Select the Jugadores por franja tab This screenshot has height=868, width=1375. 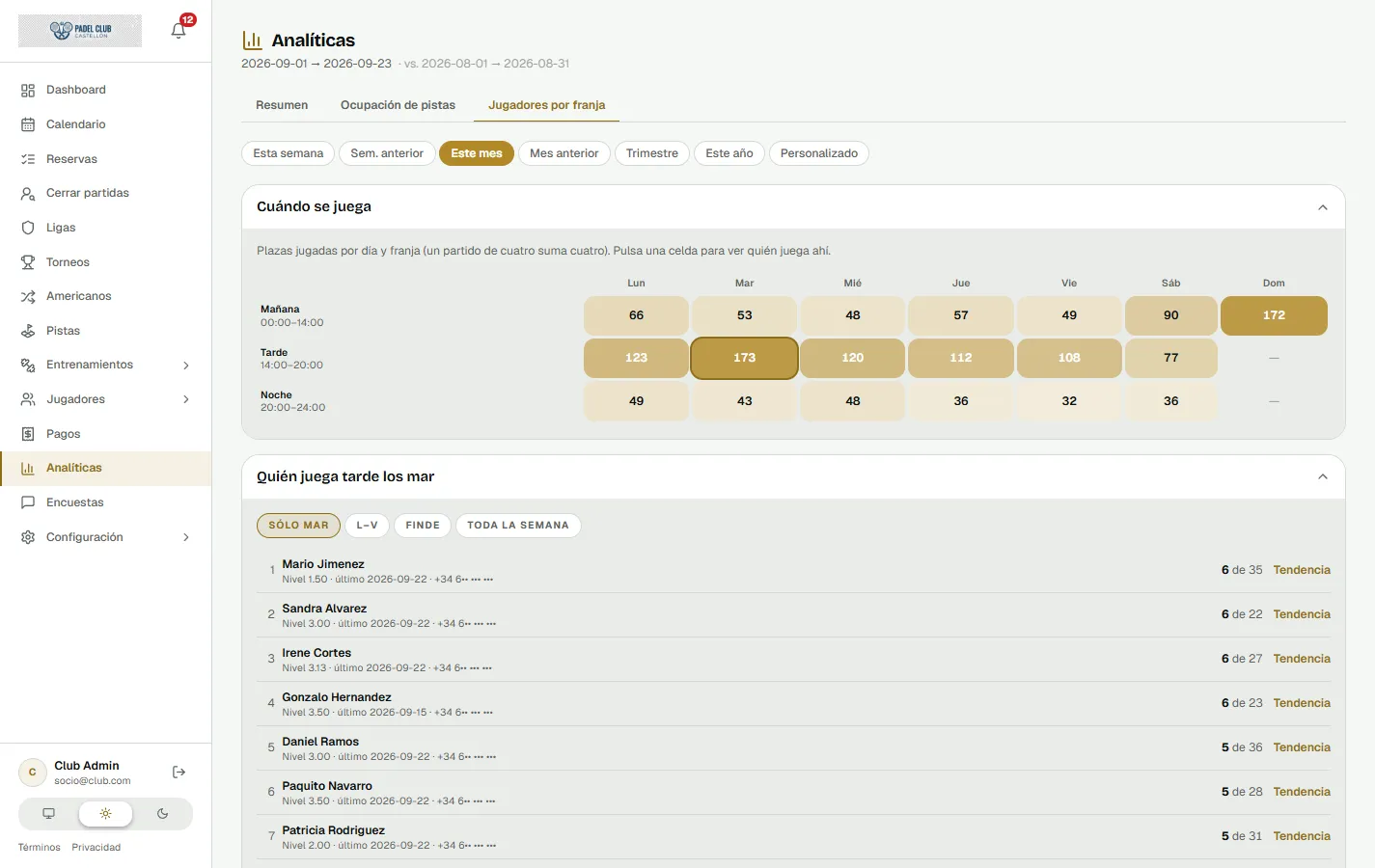(547, 105)
